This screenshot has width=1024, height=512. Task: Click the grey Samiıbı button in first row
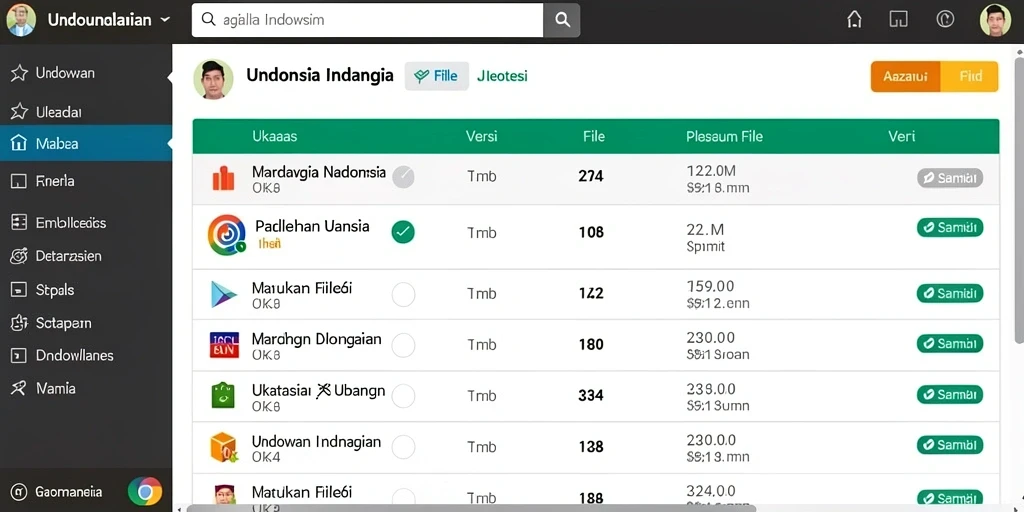(x=950, y=177)
